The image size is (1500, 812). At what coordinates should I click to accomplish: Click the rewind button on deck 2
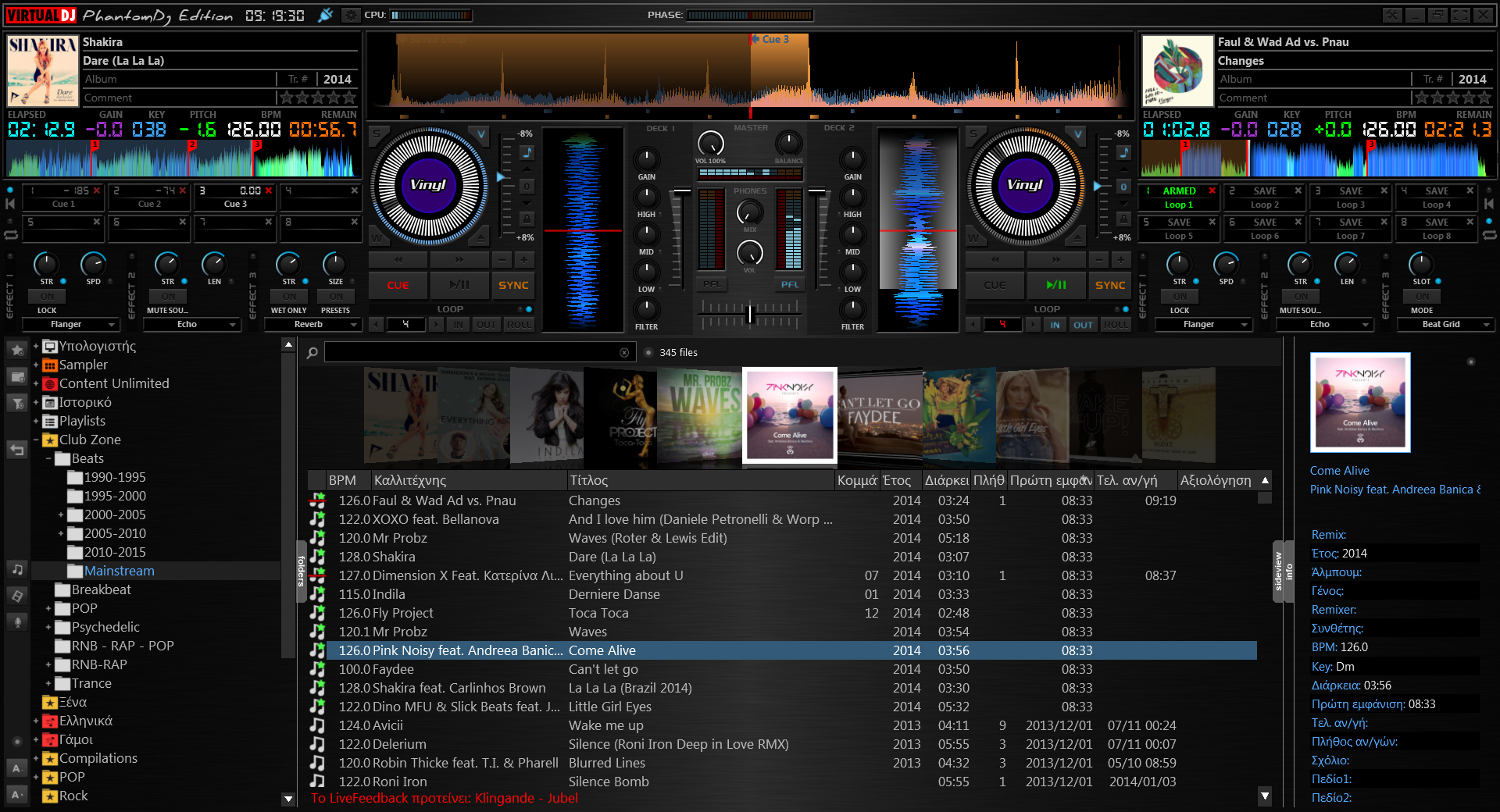point(995,259)
